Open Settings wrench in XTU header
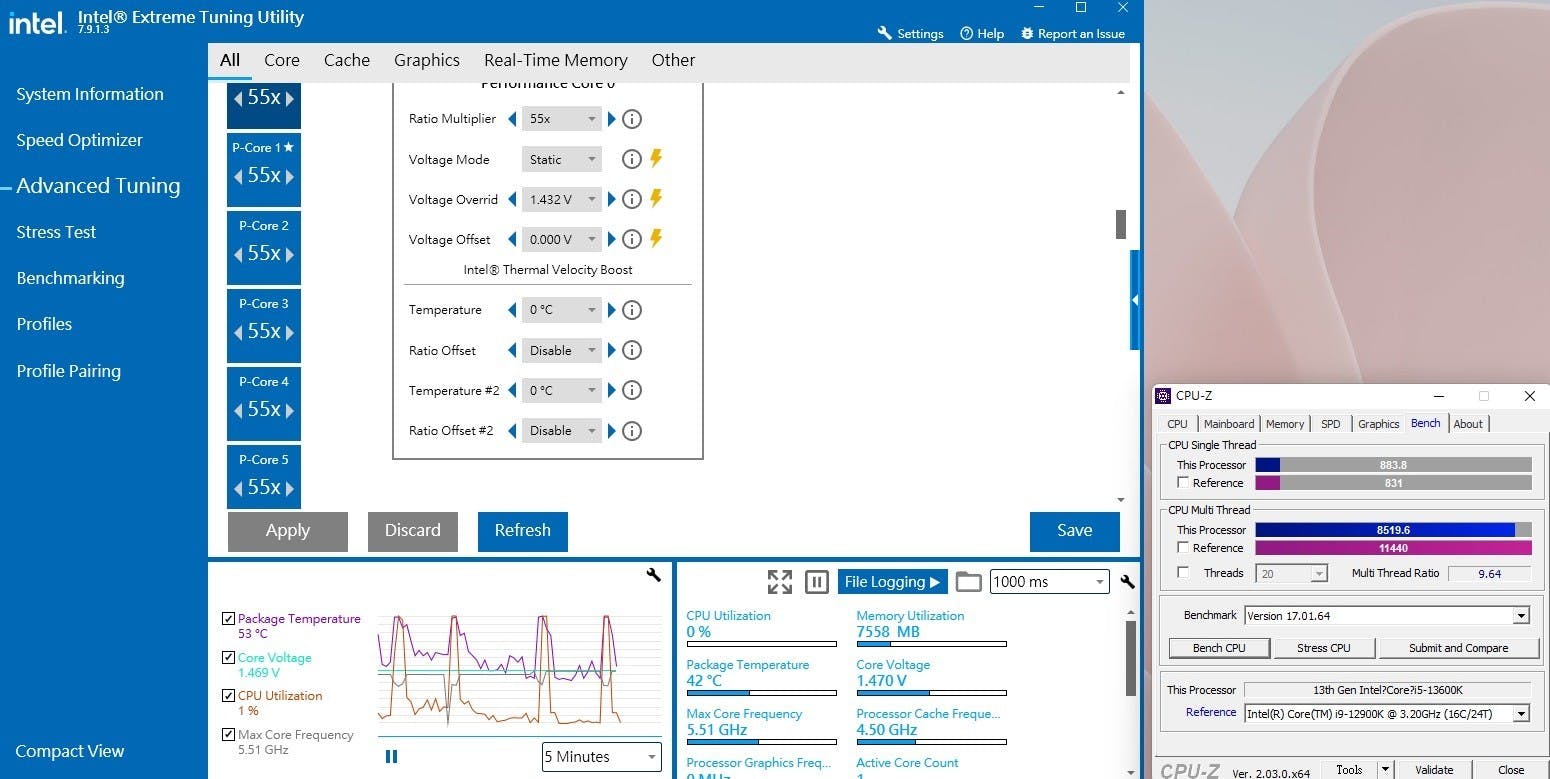 (x=884, y=33)
